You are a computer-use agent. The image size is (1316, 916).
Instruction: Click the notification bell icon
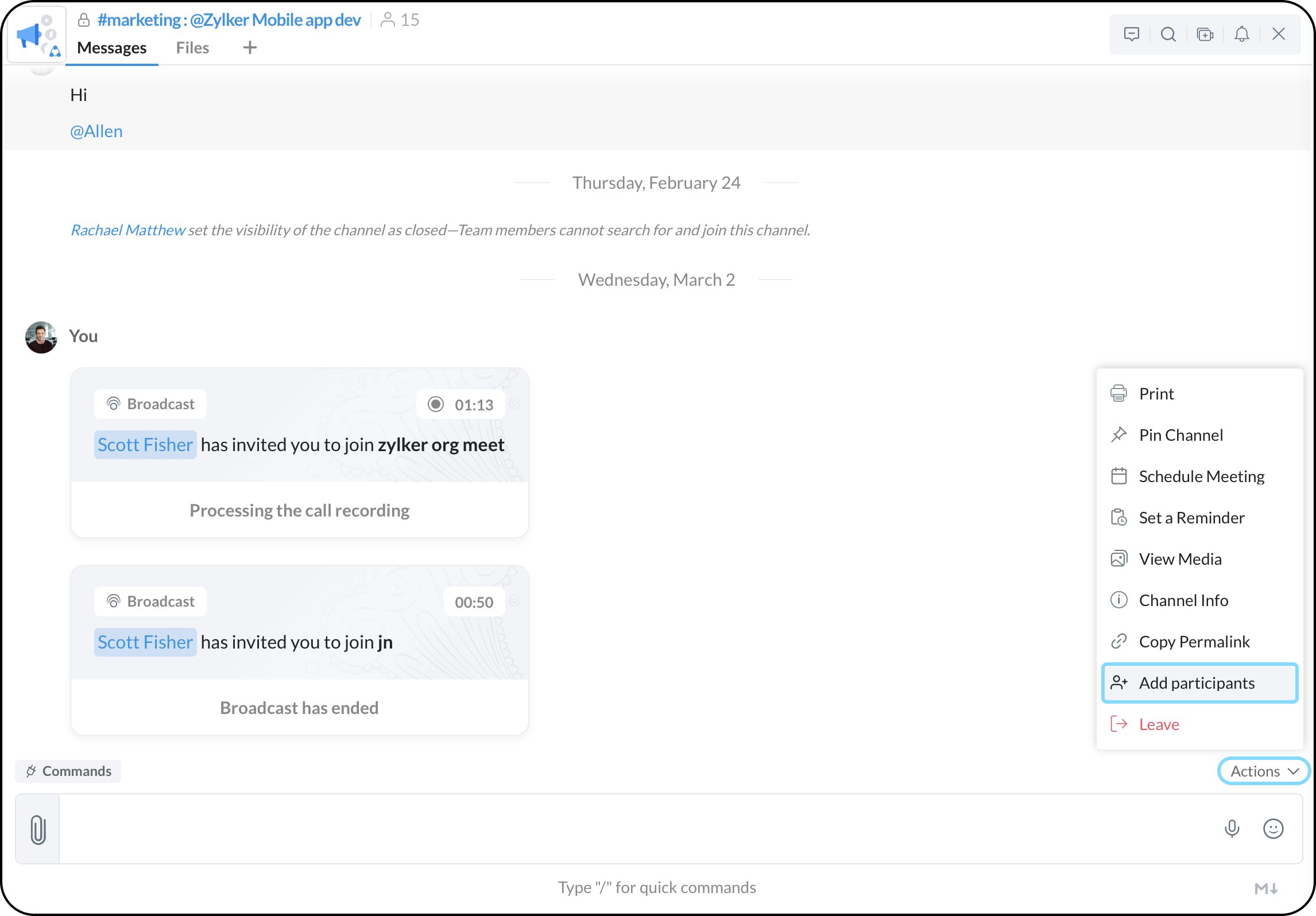1241,34
